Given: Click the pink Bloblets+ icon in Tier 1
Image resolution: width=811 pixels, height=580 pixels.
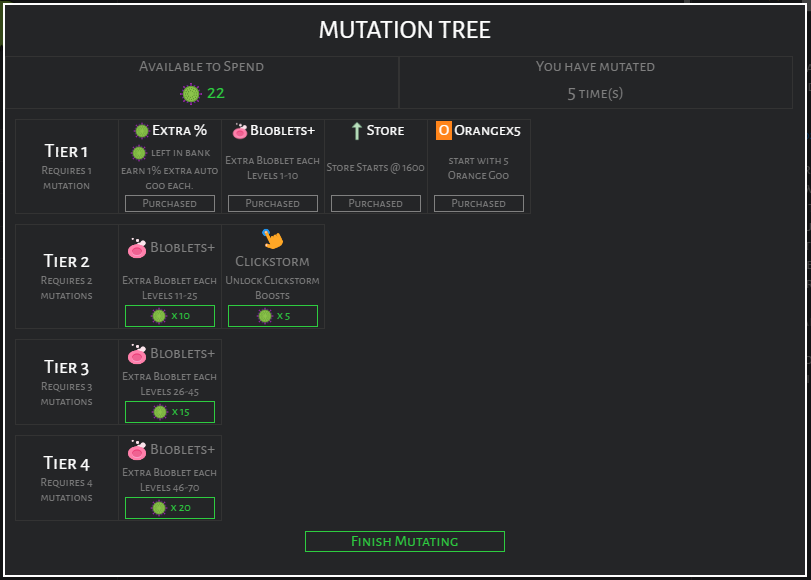Looking at the screenshot, I should [240, 131].
